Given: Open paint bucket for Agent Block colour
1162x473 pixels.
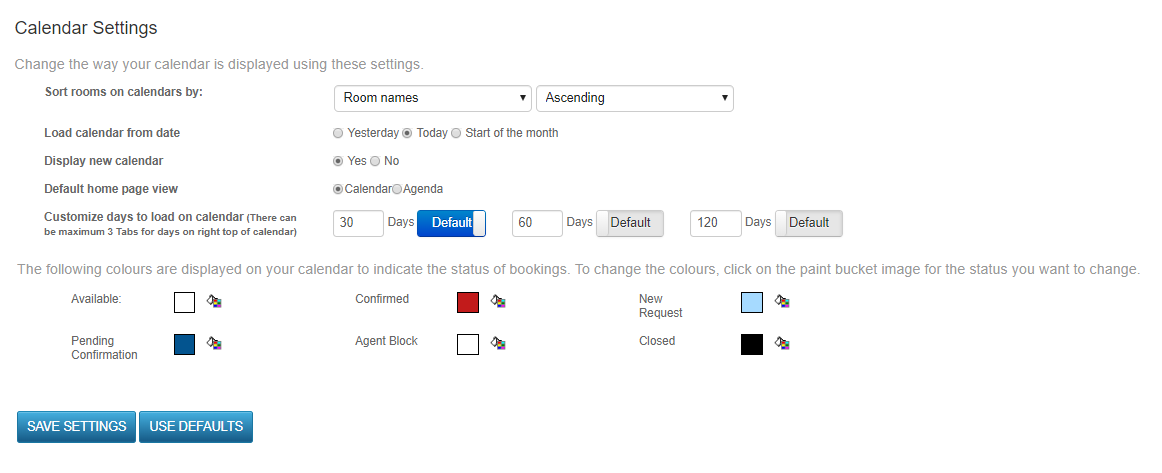Looking at the screenshot, I should click(x=498, y=343).
